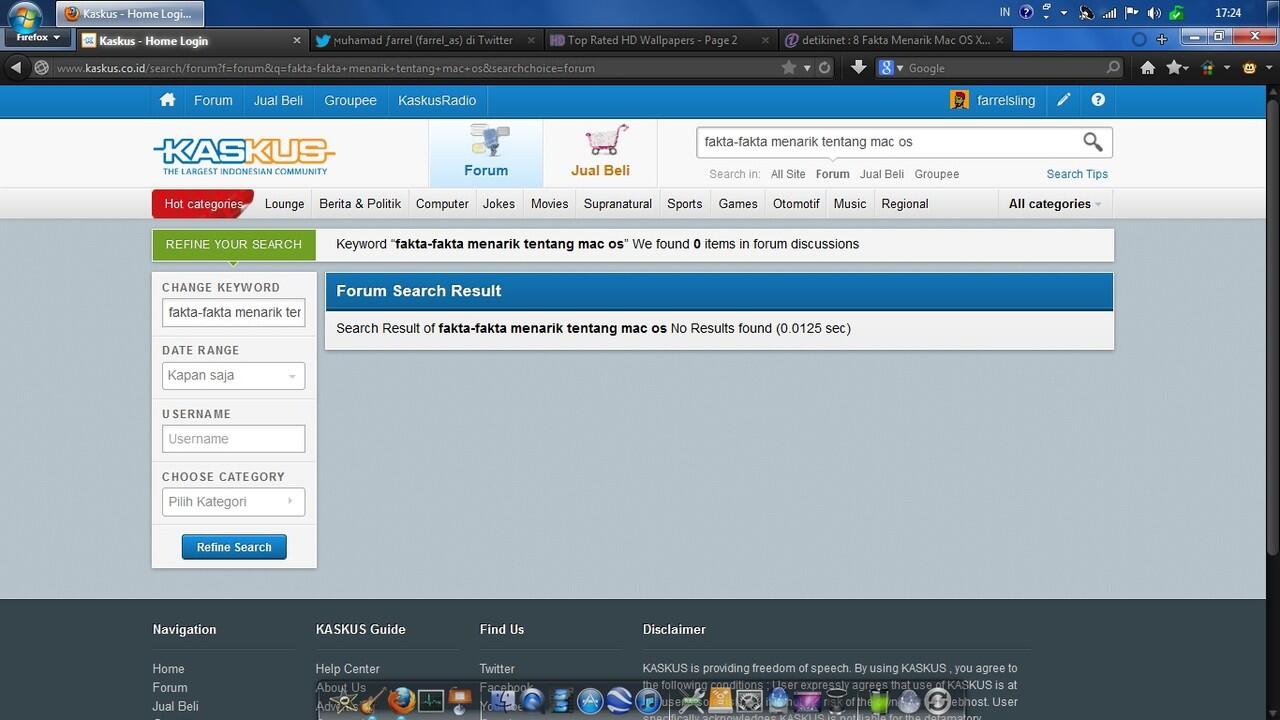
Task: Open a new tab with the plus icon
Action: (x=1162, y=40)
